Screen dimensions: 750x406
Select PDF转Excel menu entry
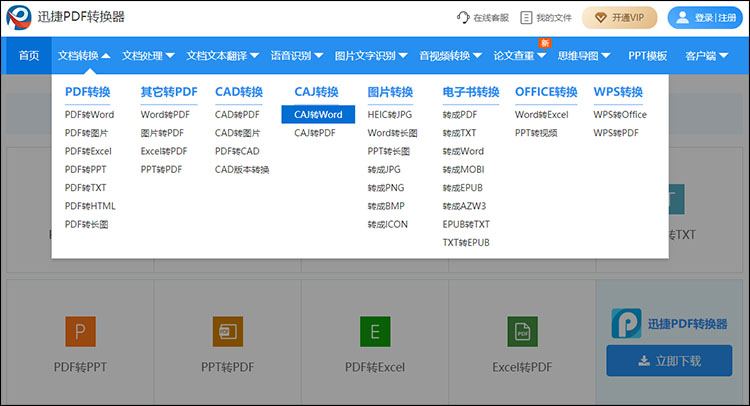pyautogui.click(x=88, y=151)
